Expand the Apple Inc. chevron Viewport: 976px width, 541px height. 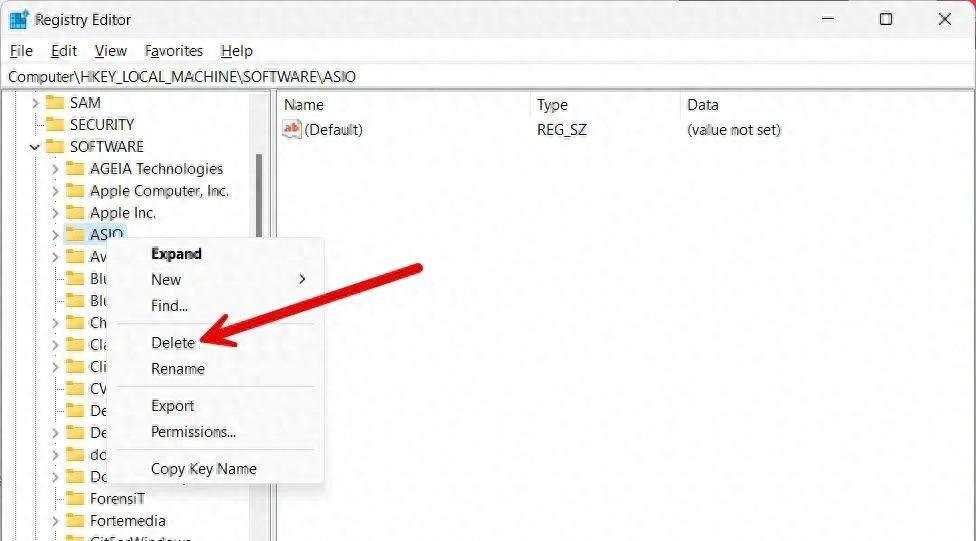coord(55,213)
